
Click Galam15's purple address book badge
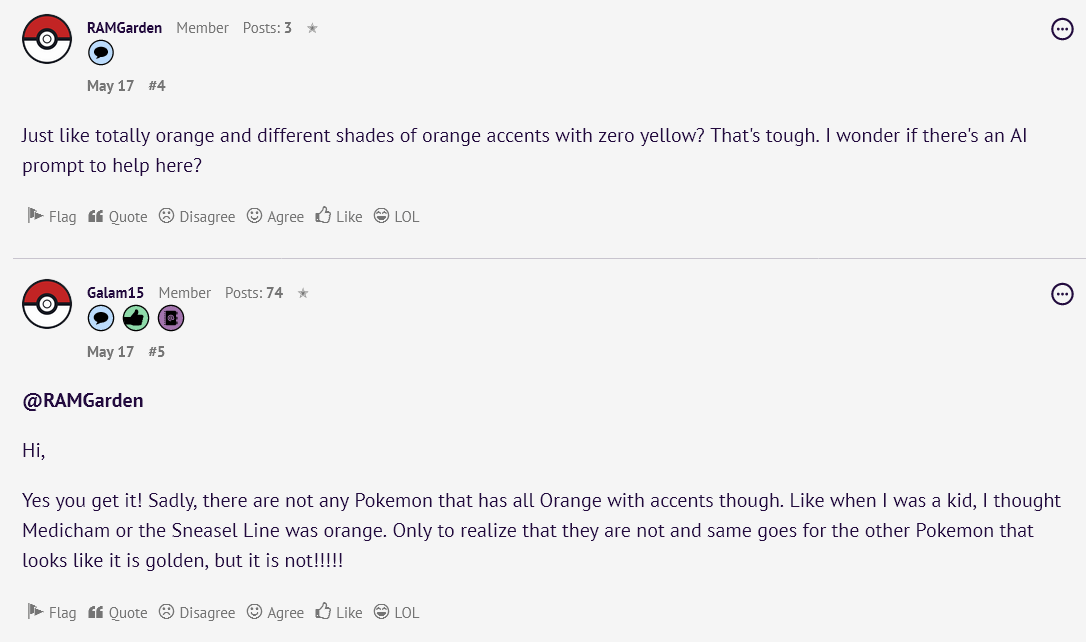click(171, 318)
